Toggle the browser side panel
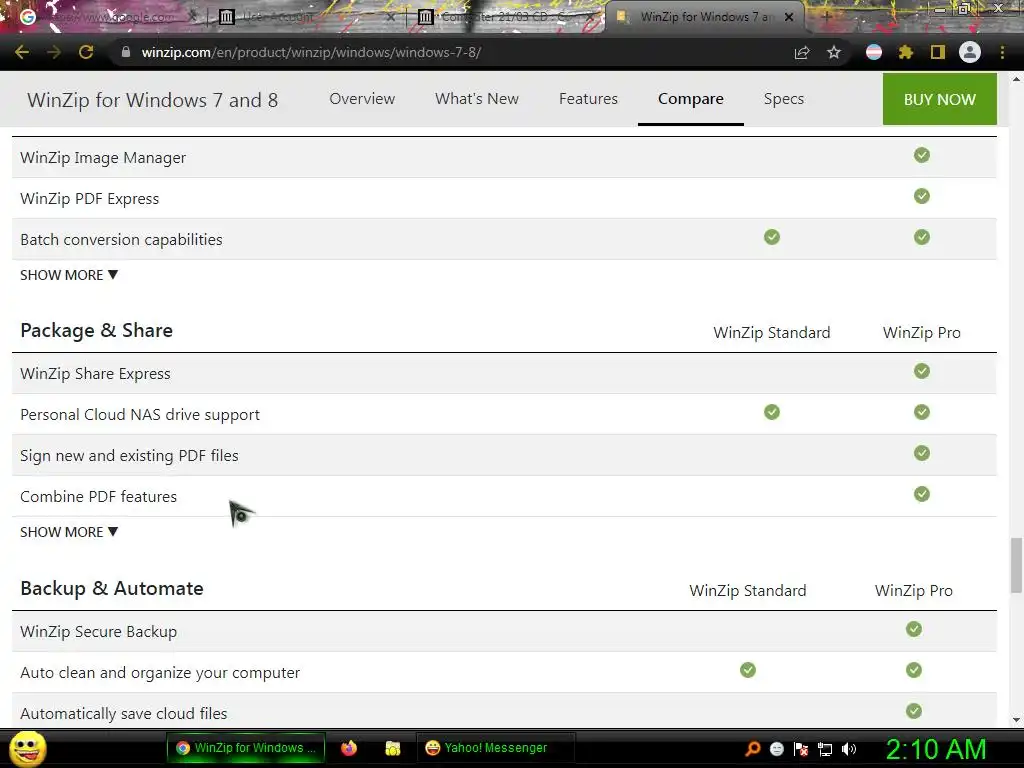1024x768 pixels. point(938,52)
